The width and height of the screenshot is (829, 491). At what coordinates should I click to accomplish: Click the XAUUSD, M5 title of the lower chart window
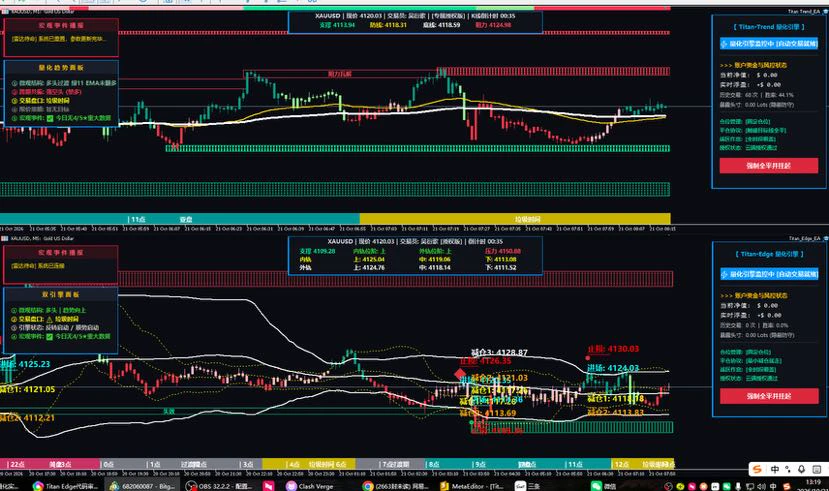[x=41, y=238]
